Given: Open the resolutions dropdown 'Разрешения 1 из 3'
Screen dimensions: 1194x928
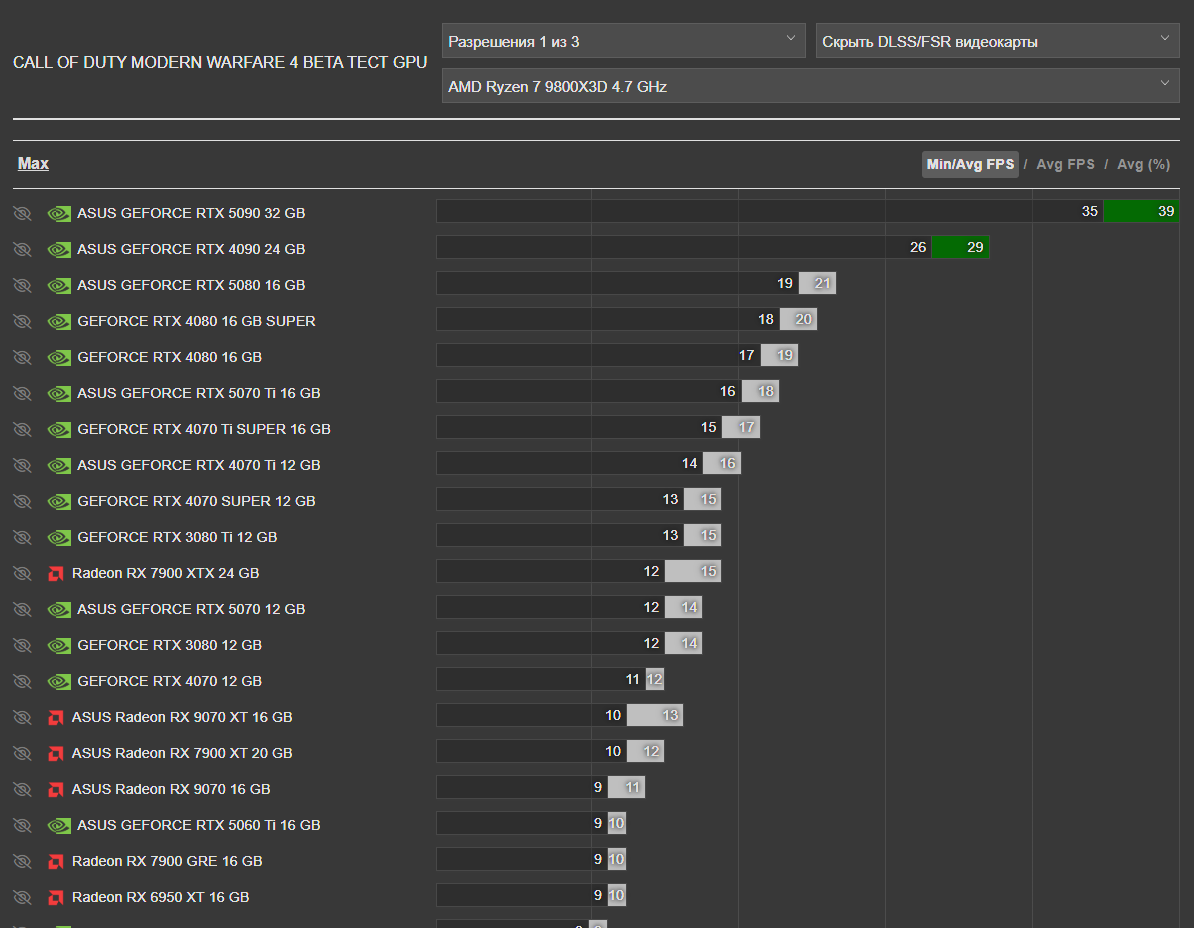Looking at the screenshot, I should coord(623,41).
